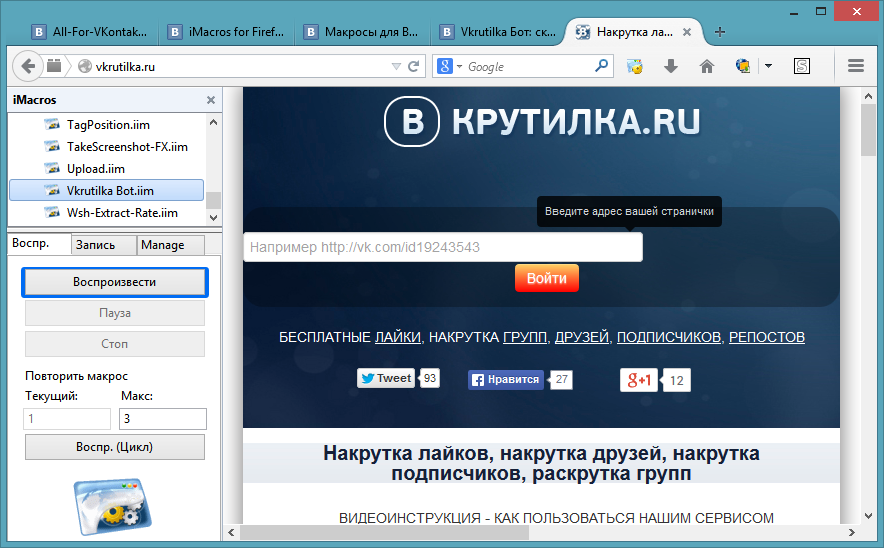The image size is (884, 548).
Task: Click the iMacros logo image in sidebar
Action: (x=113, y=506)
